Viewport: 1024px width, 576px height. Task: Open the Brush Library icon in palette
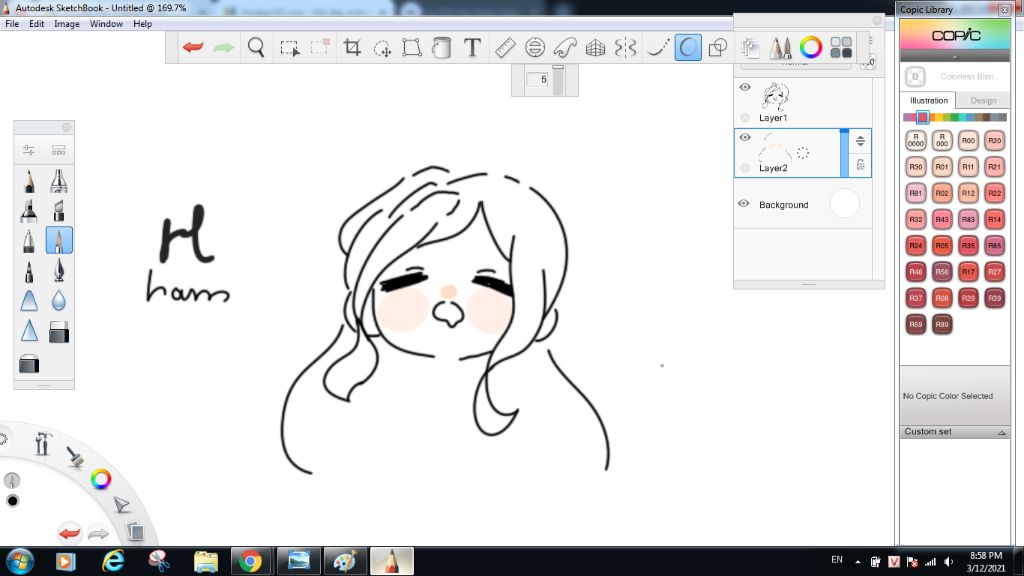tap(59, 150)
